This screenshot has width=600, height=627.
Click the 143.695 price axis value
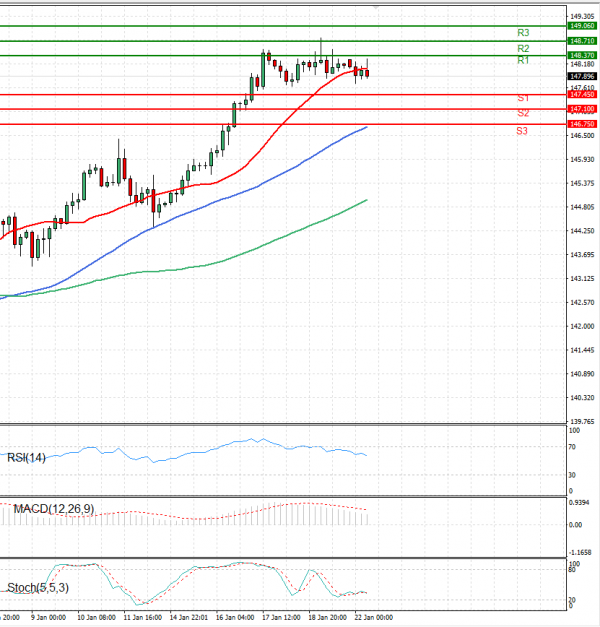(x=582, y=255)
